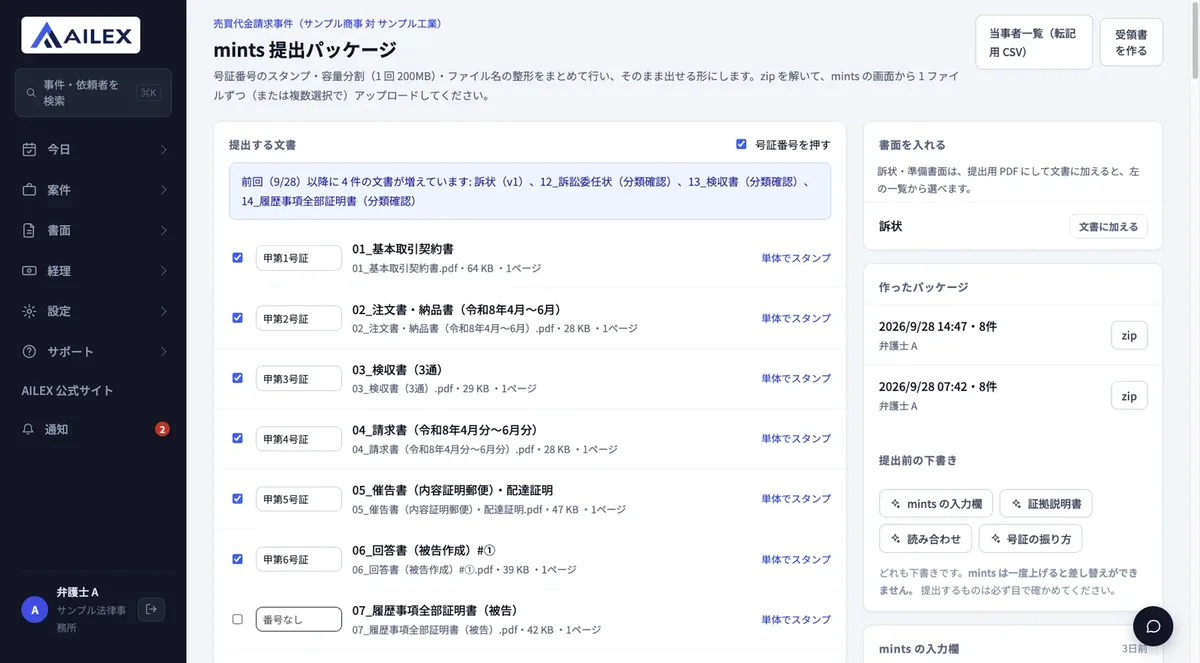
Task: Click the logout icon beside 弁護士A
Action: (x=151, y=609)
